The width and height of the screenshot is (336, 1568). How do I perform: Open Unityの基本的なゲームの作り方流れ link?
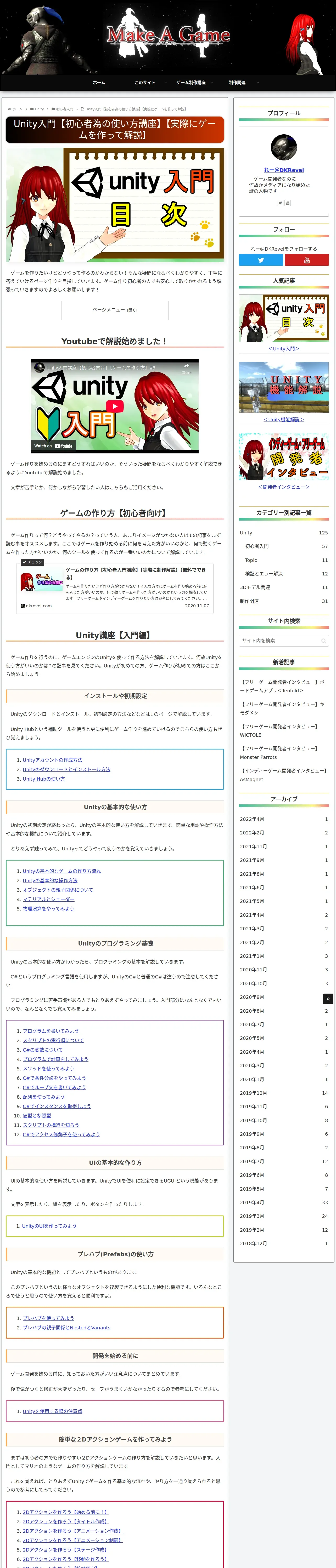61,871
